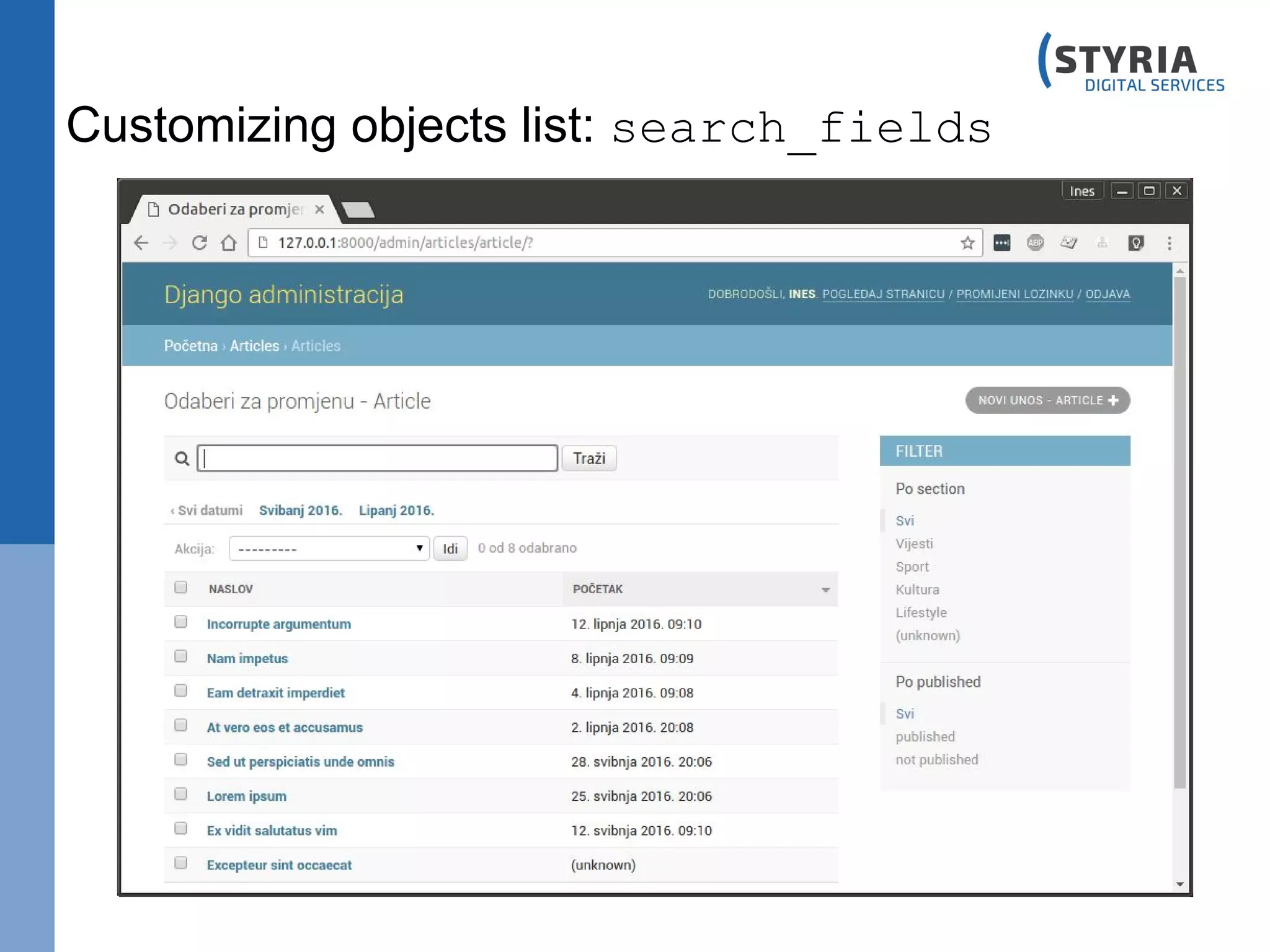The height and width of the screenshot is (952, 1270).
Task: Click the Idi action button
Action: [450, 549]
